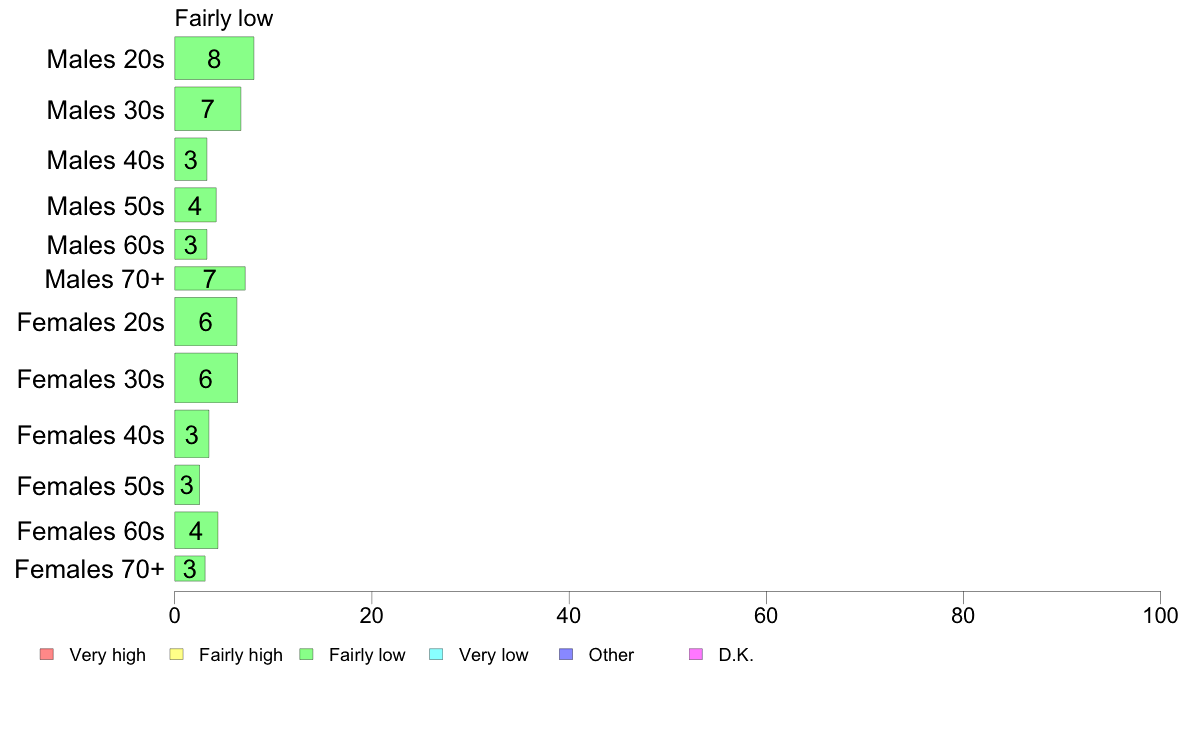
Task: Click the Very low legend text
Action: tap(493, 655)
